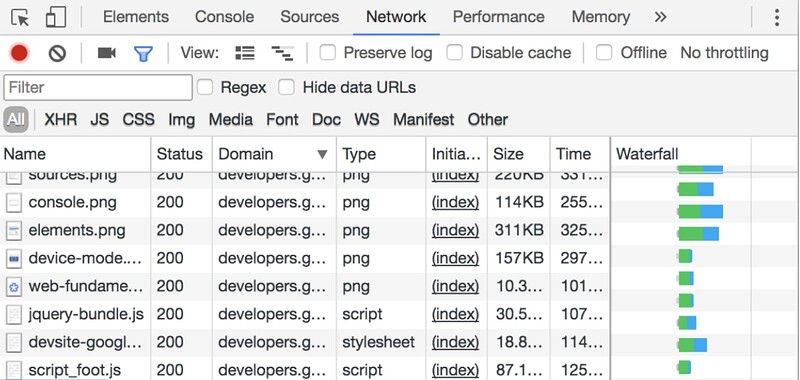Open the Performance tab
The image size is (800, 380).
point(498,17)
